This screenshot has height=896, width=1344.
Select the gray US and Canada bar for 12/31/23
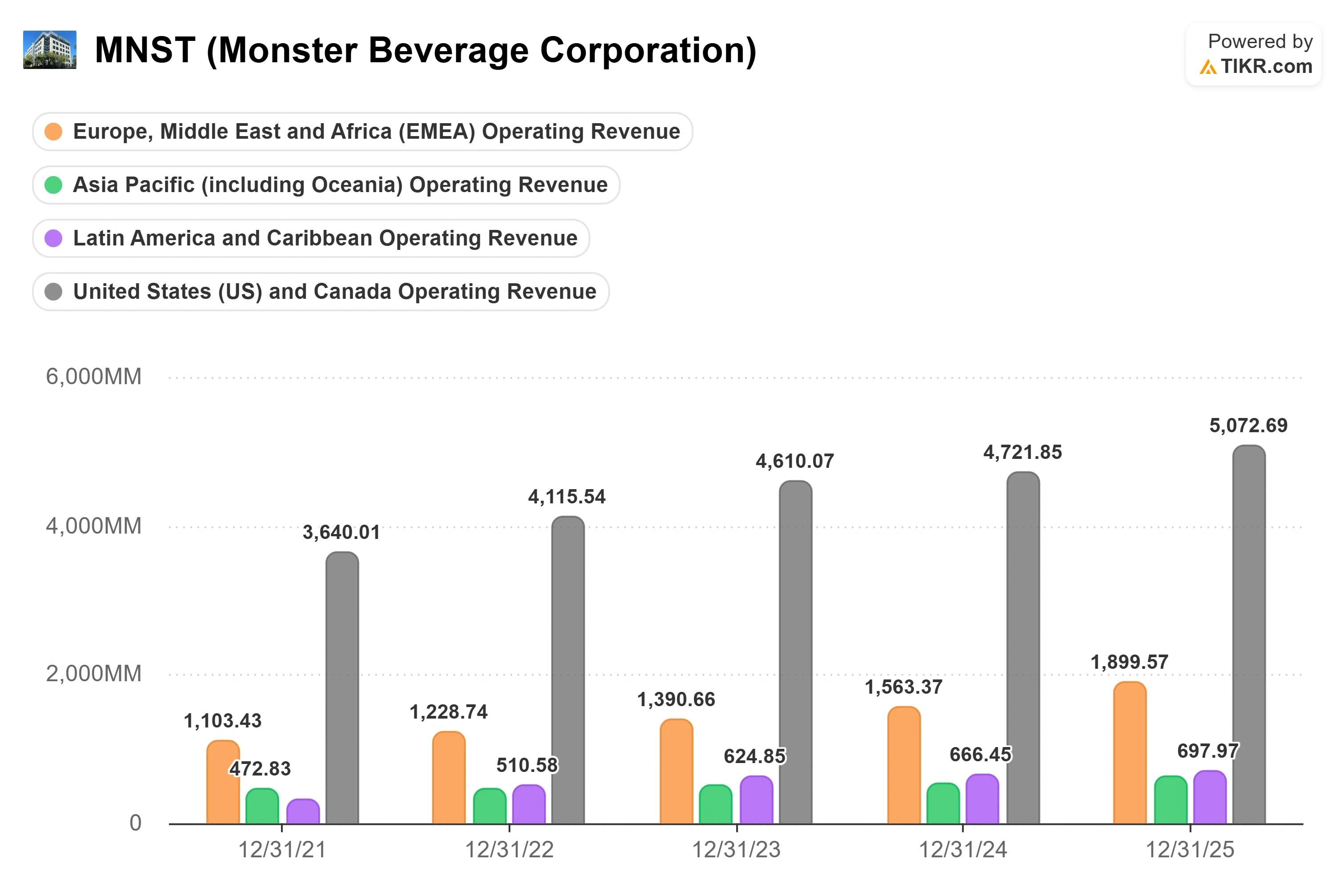796,652
